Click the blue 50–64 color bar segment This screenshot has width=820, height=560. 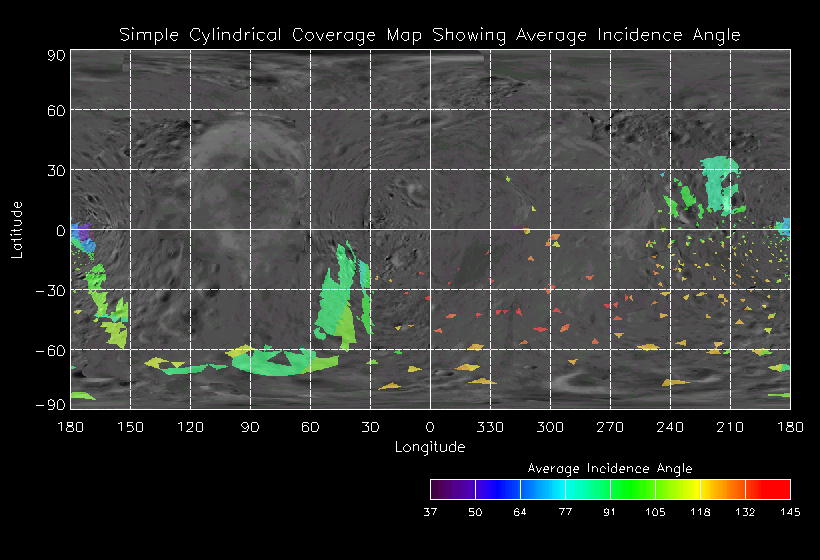point(498,489)
